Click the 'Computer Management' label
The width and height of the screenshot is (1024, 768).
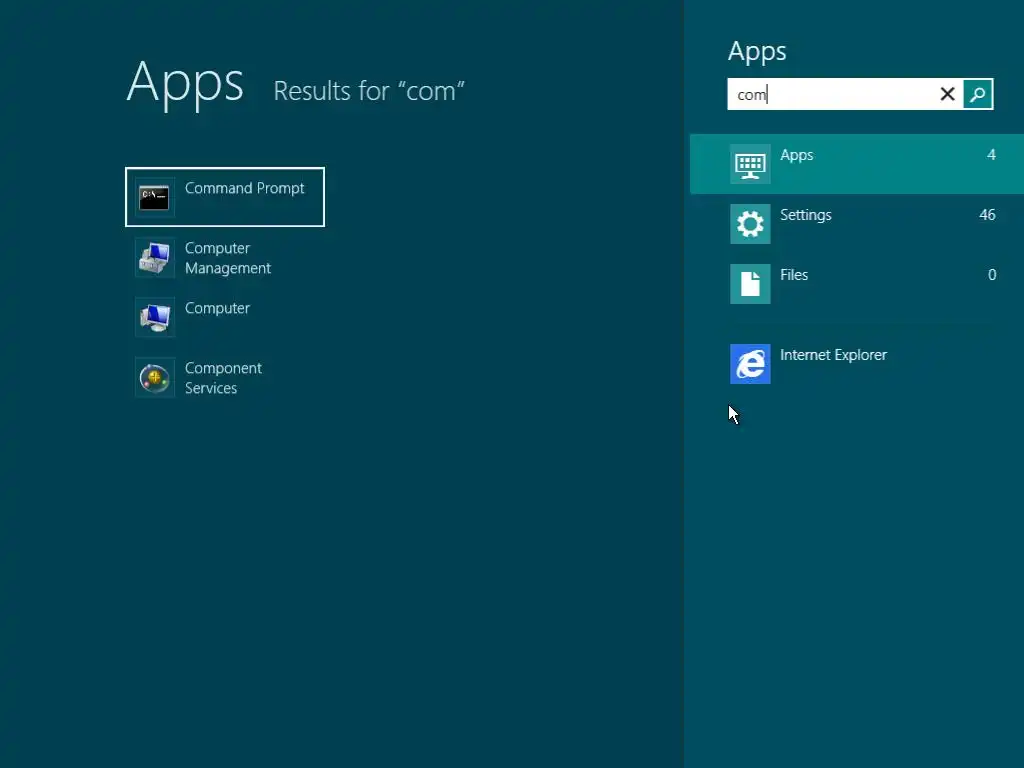227,258
